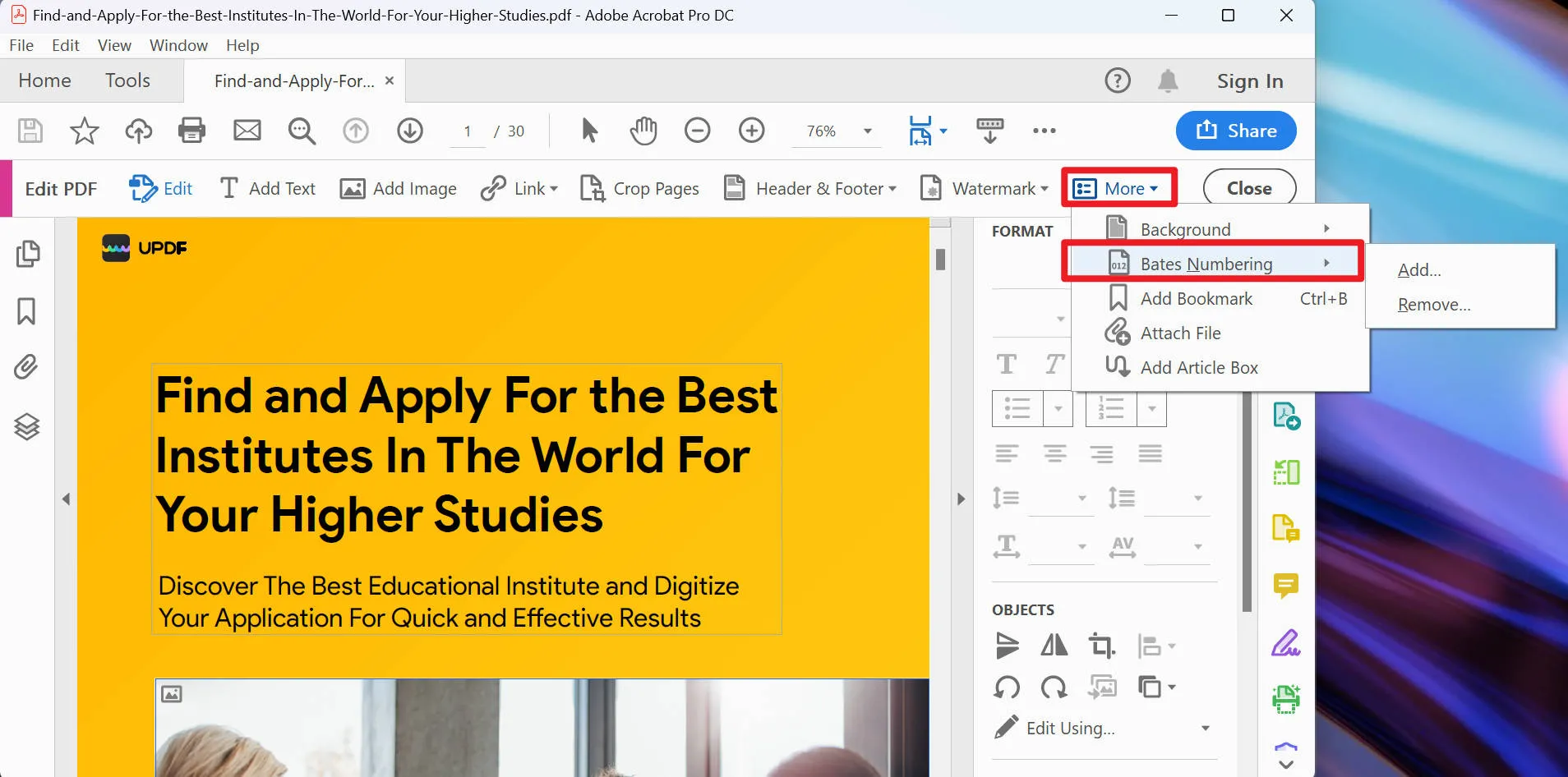Click the blue Share button

pos(1236,131)
